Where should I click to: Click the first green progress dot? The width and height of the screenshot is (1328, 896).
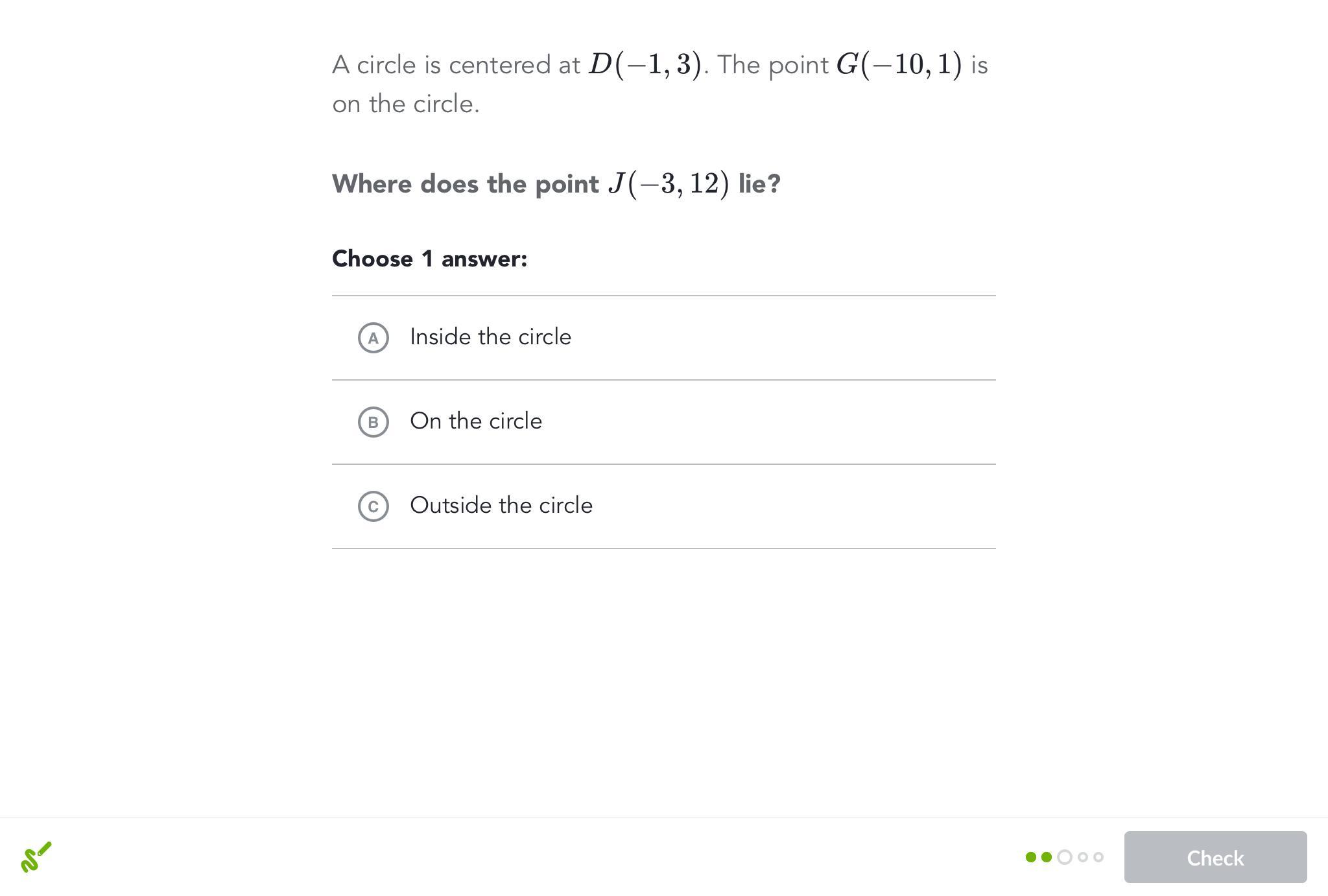tap(1031, 857)
